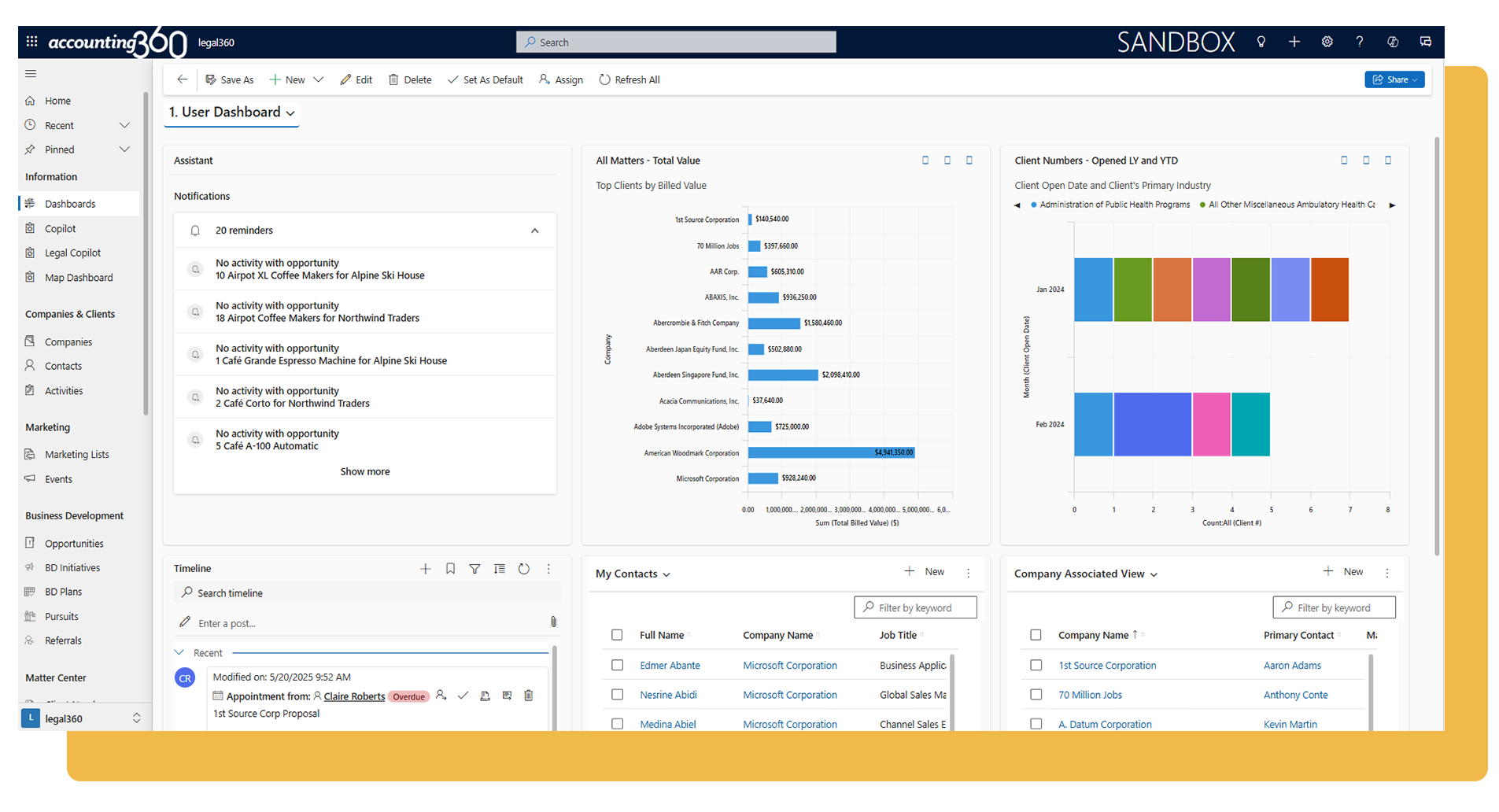The image size is (1499, 812).
Task: Click Show more under notifications
Action: pyautogui.click(x=364, y=472)
